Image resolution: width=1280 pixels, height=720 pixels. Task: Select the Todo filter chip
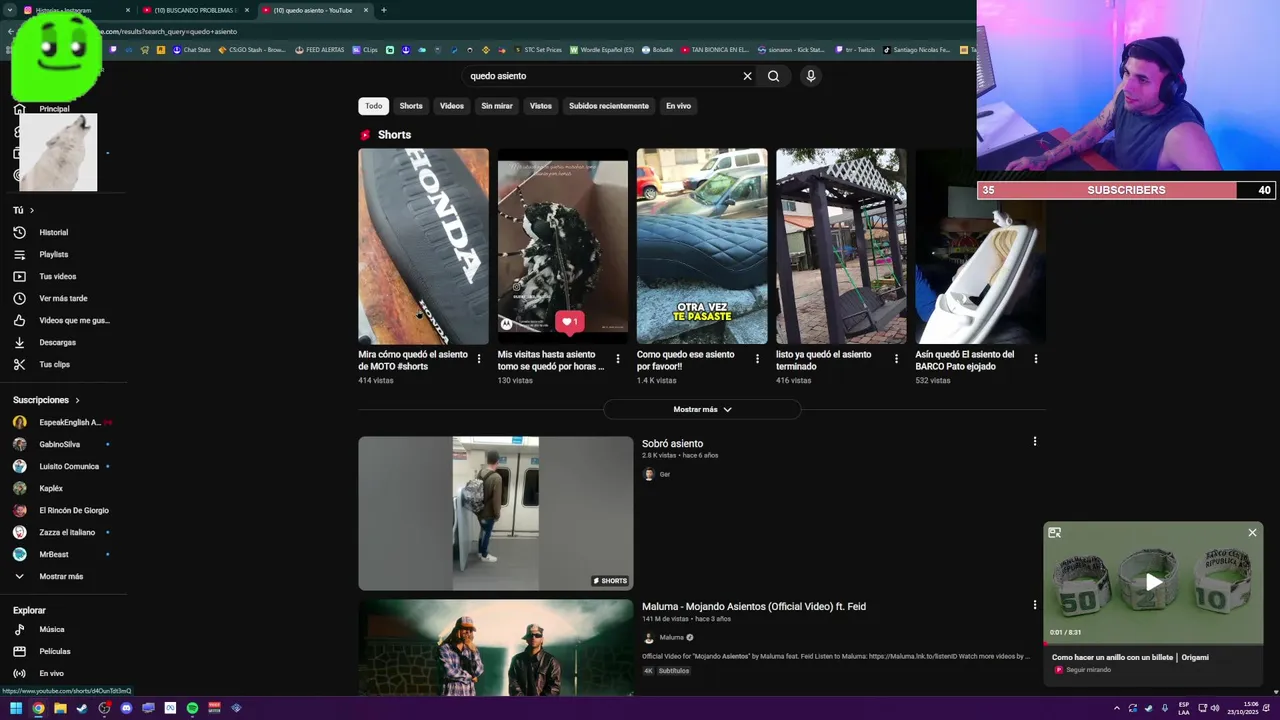click(x=373, y=106)
